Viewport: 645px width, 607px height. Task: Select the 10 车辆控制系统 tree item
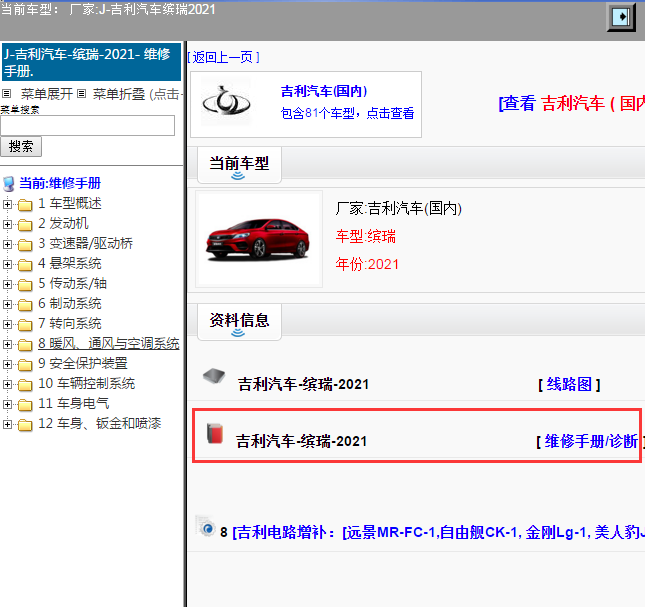click(x=86, y=384)
